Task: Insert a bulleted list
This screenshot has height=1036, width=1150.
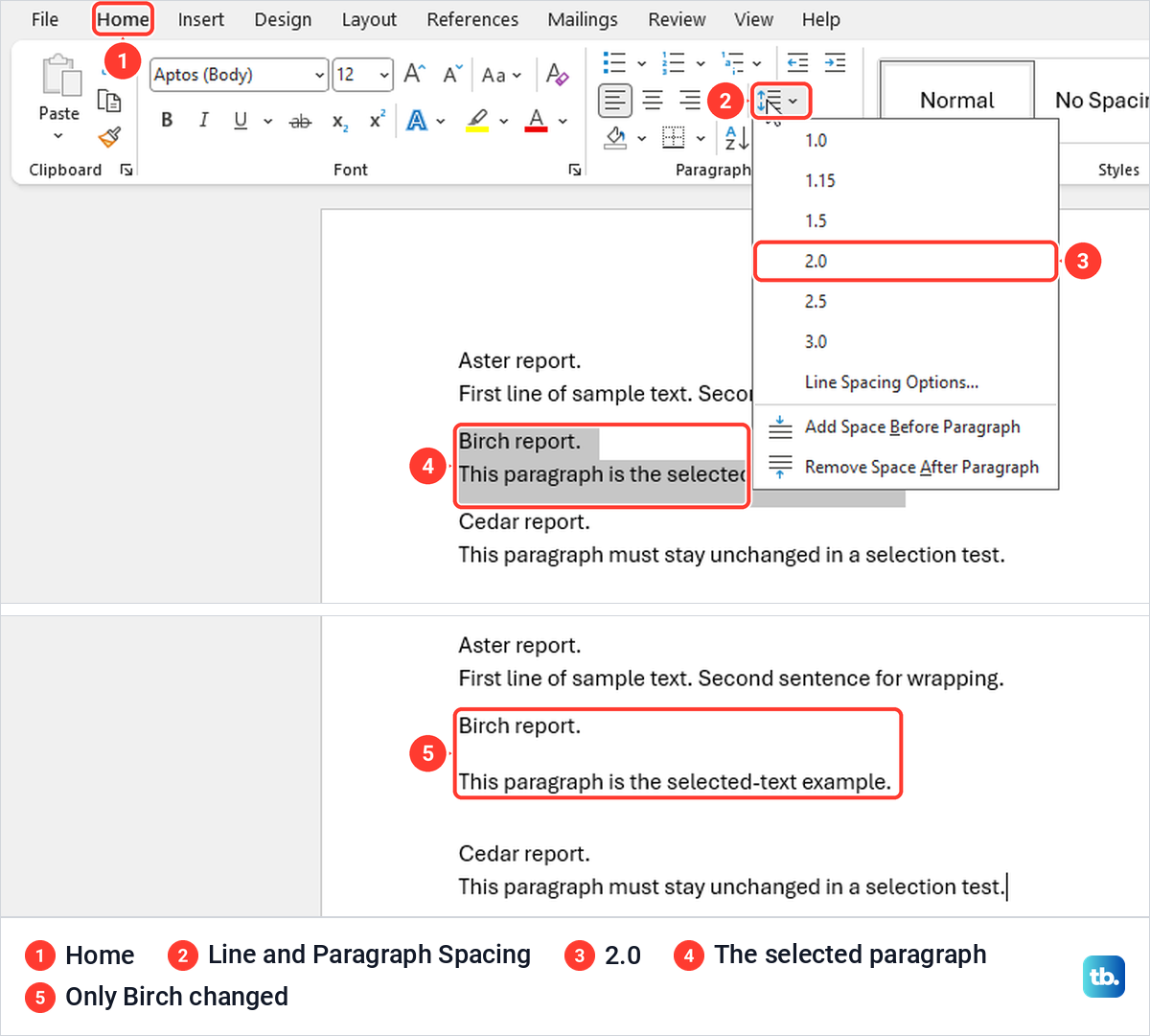Action: [x=614, y=63]
